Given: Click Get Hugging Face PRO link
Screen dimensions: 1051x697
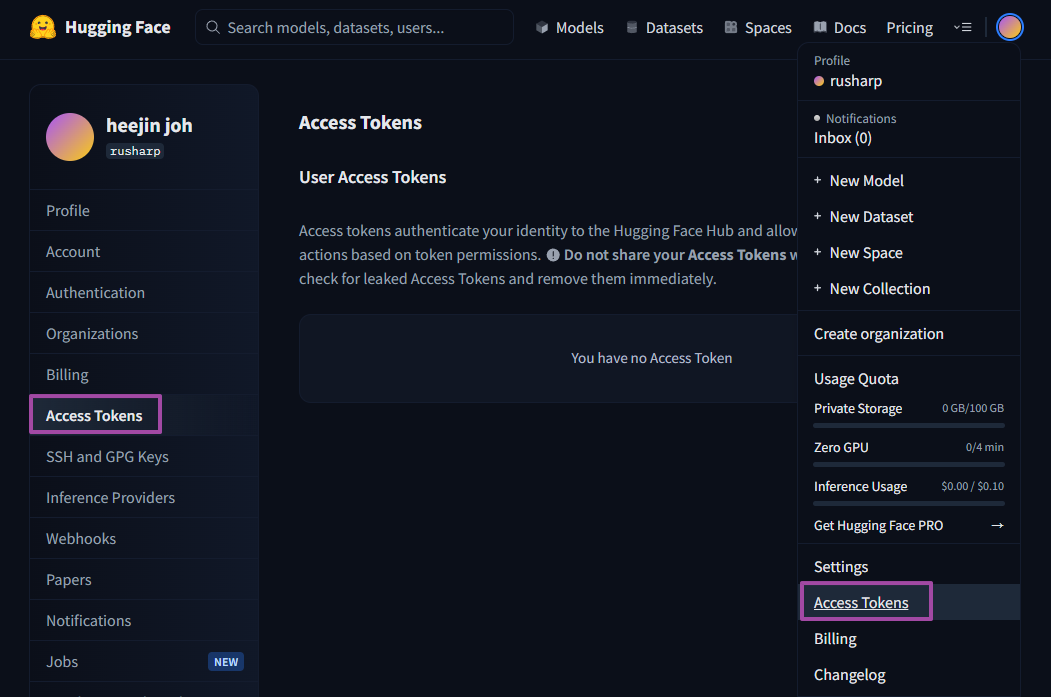Looking at the screenshot, I should pos(909,525).
